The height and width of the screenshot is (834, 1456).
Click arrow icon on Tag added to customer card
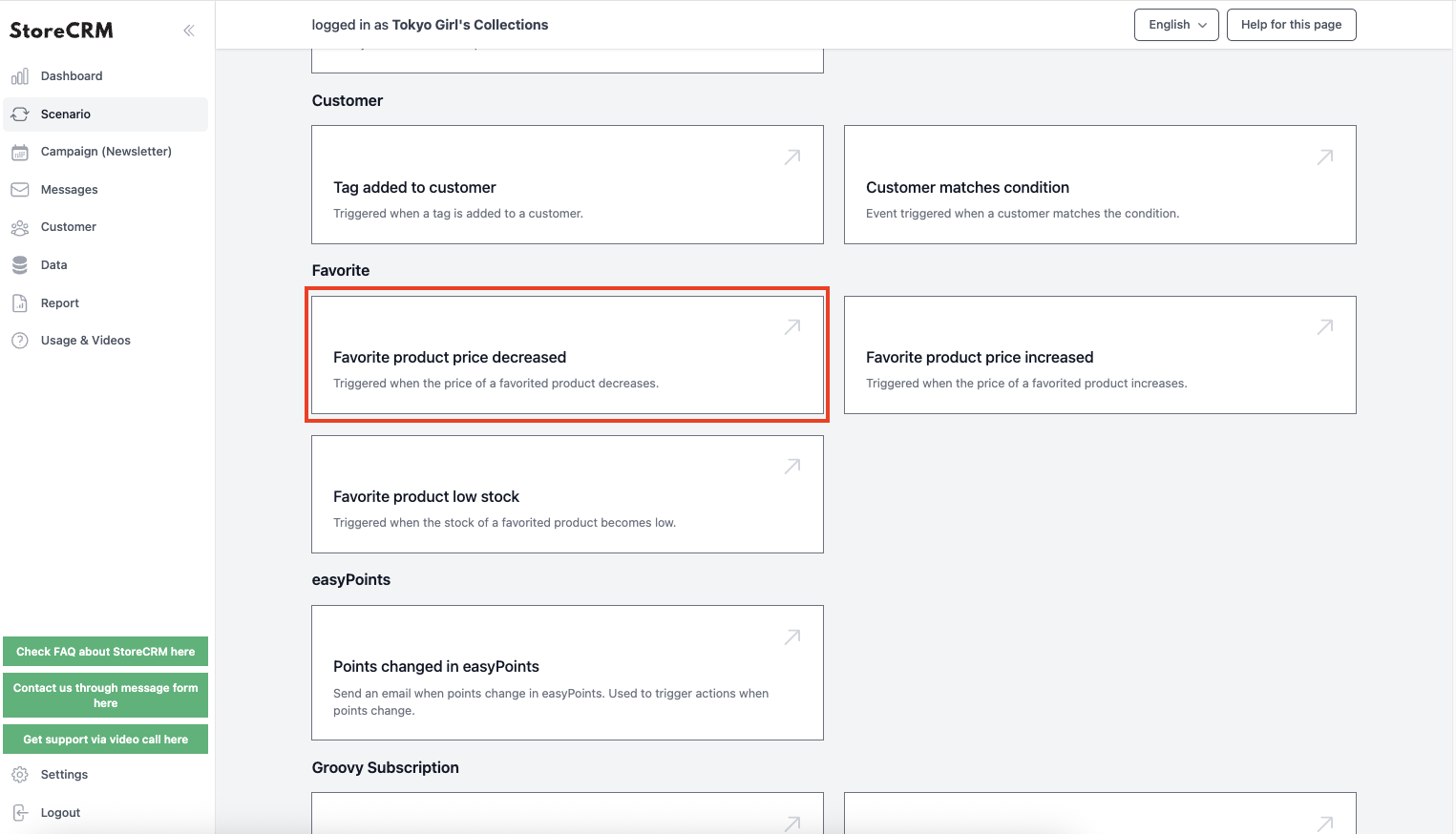click(792, 157)
